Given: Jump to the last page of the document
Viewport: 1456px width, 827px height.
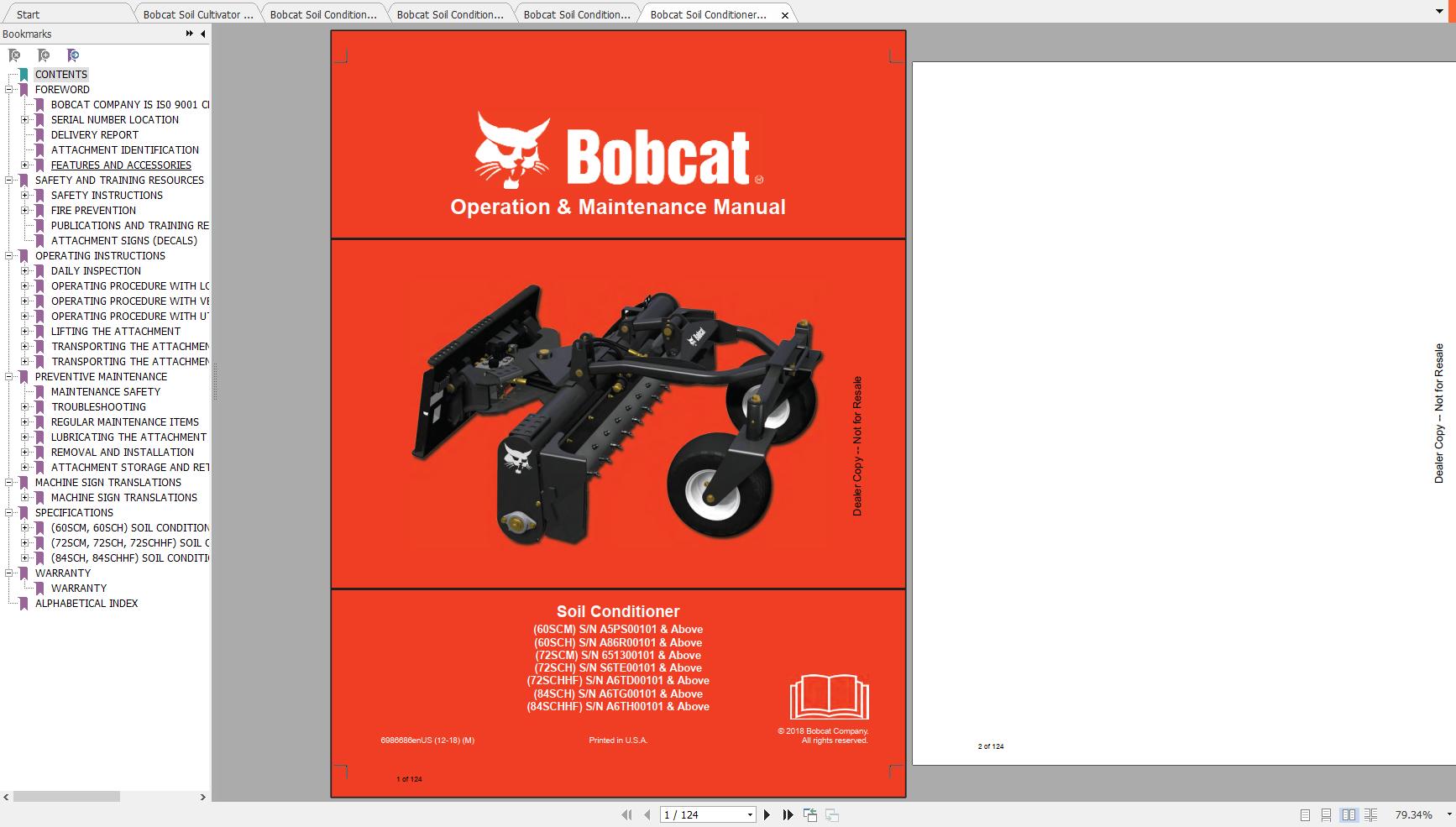Looking at the screenshot, I should (788, 814).
